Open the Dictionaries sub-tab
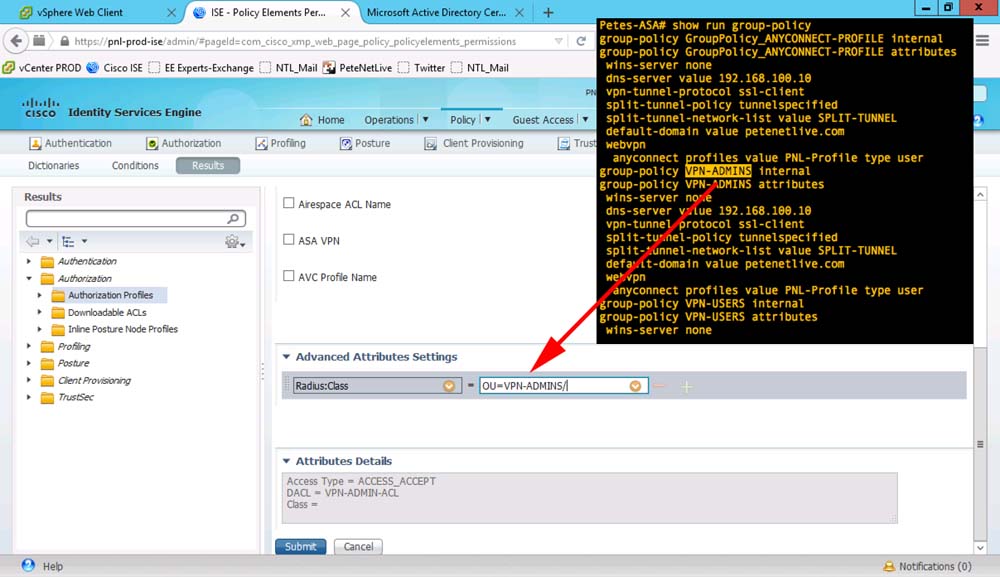The height and width of the screenshot is (577, 1000). tap(54, 165)
